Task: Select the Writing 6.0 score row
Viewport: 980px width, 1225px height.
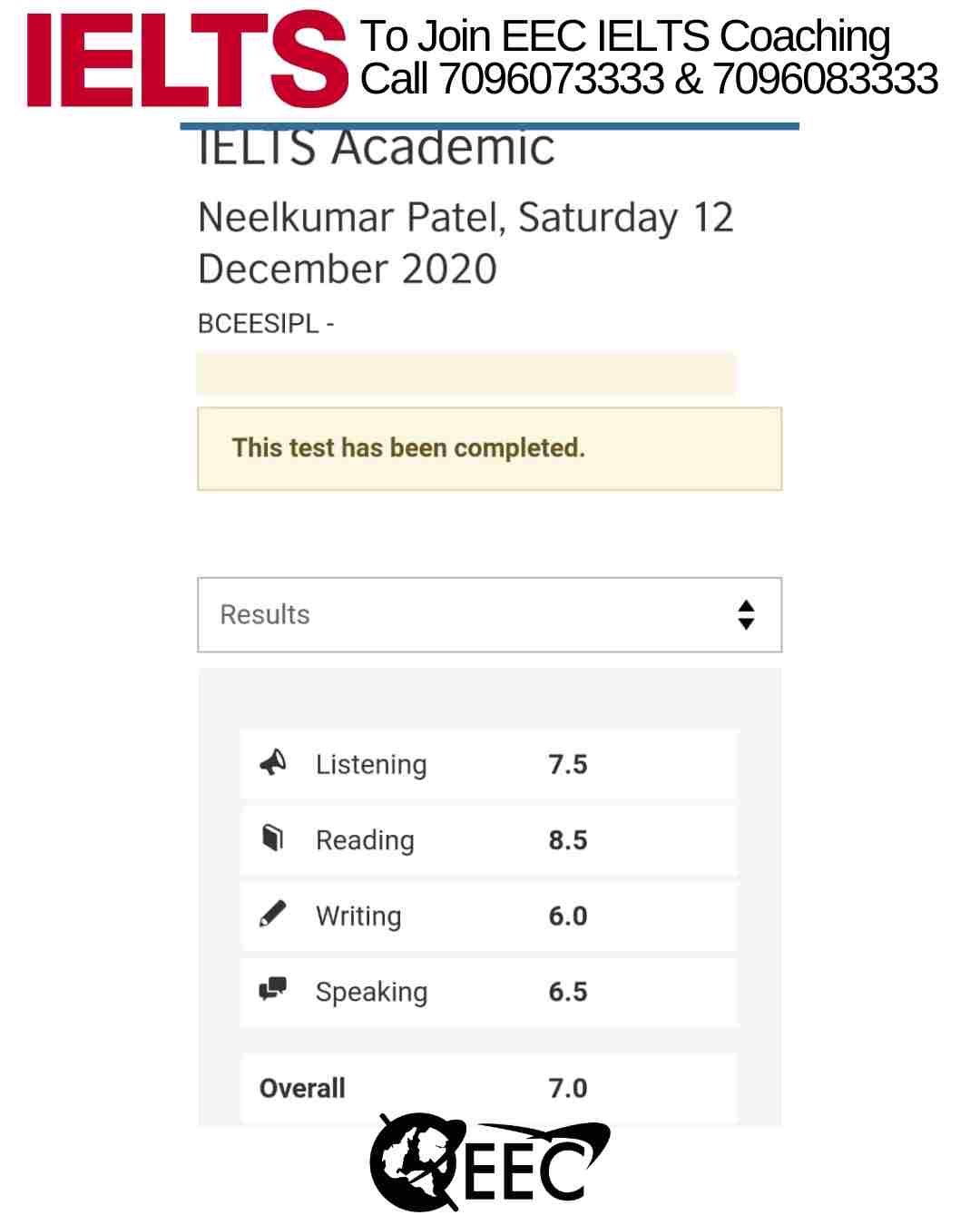Action: pyautogui.click(x=489, y=916)
